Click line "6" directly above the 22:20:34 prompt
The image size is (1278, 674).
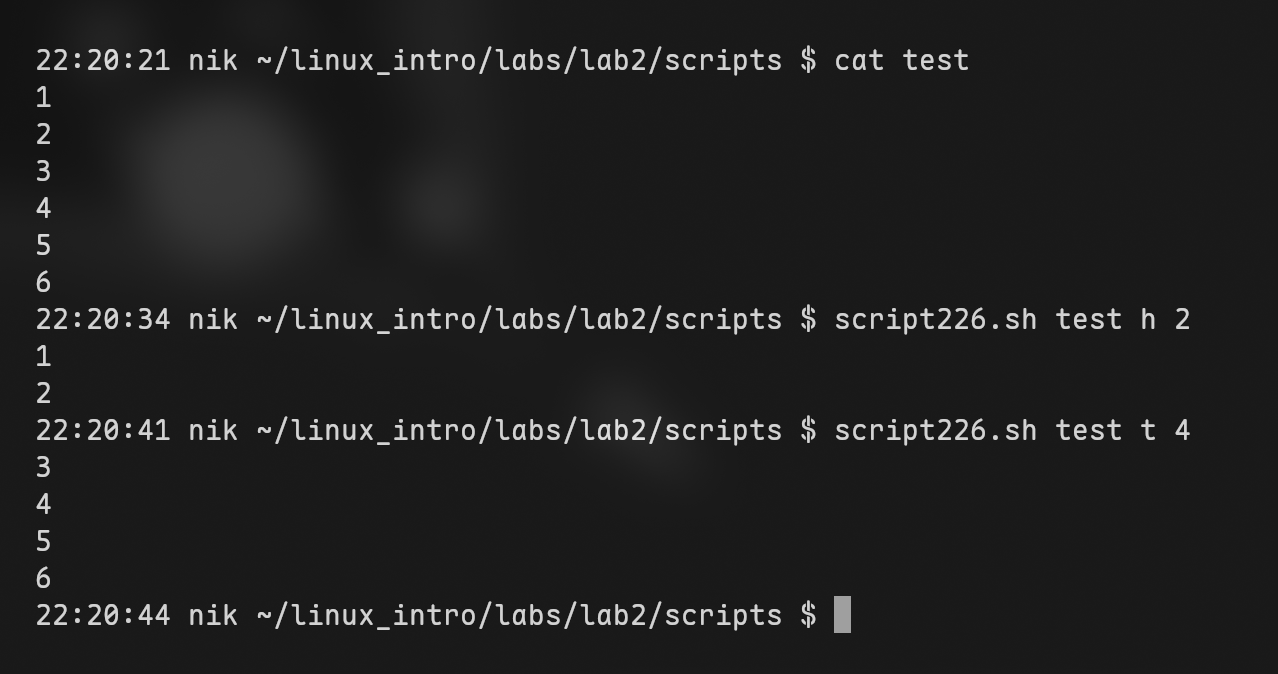(43, 282)
